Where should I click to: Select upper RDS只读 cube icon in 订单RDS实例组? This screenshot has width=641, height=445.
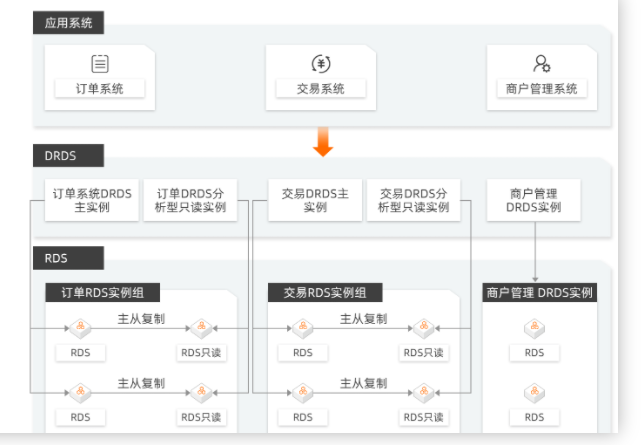pyautogui.click(x=202, y=328)
